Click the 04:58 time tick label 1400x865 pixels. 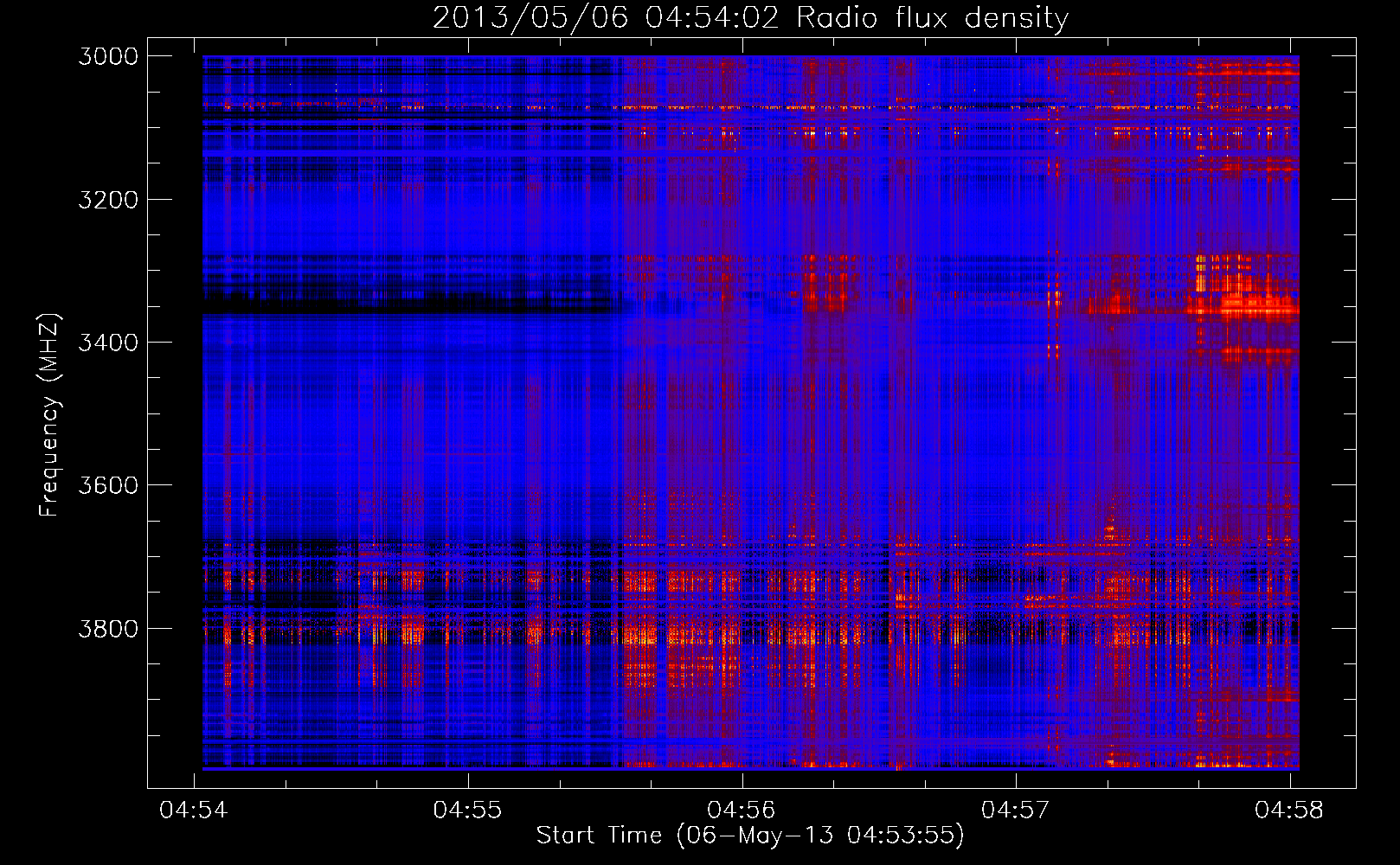pos(1289,810)
